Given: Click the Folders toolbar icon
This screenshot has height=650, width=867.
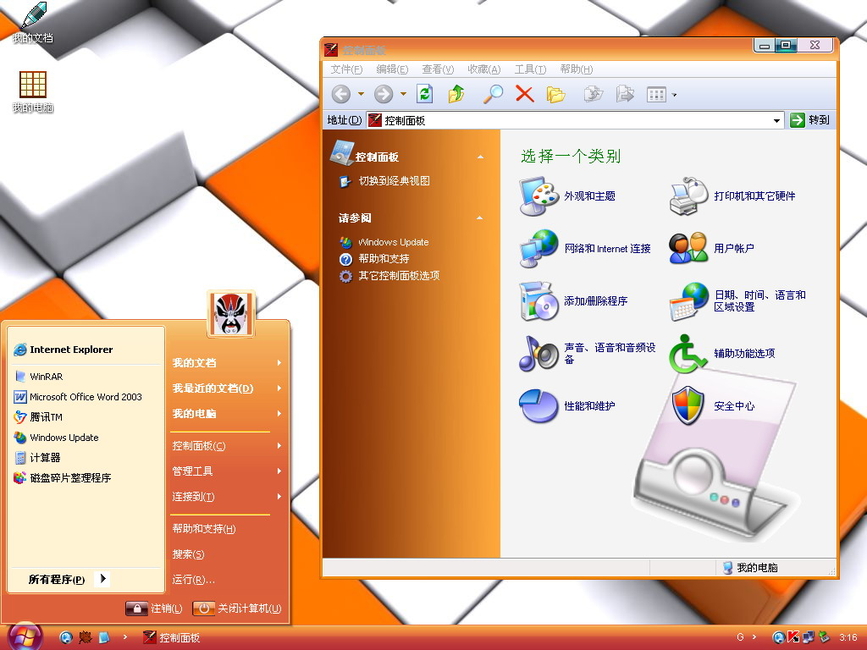Looking at the screenshot, I should 556,95.
